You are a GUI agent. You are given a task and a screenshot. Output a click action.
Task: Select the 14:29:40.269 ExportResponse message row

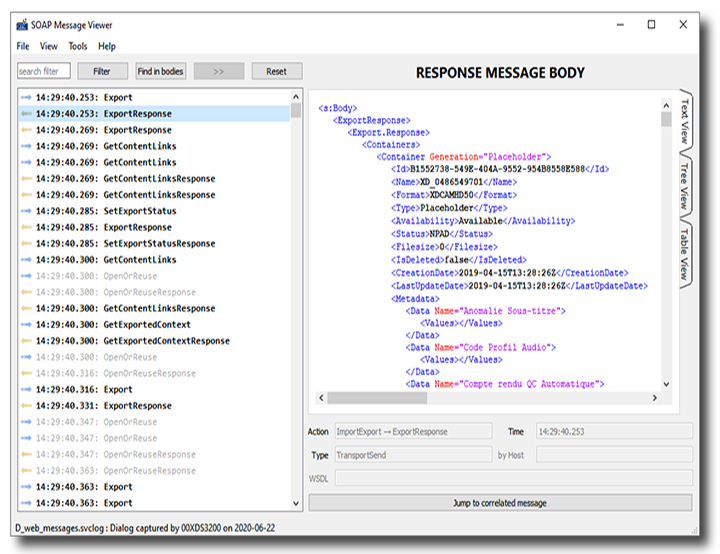[137, 130]
